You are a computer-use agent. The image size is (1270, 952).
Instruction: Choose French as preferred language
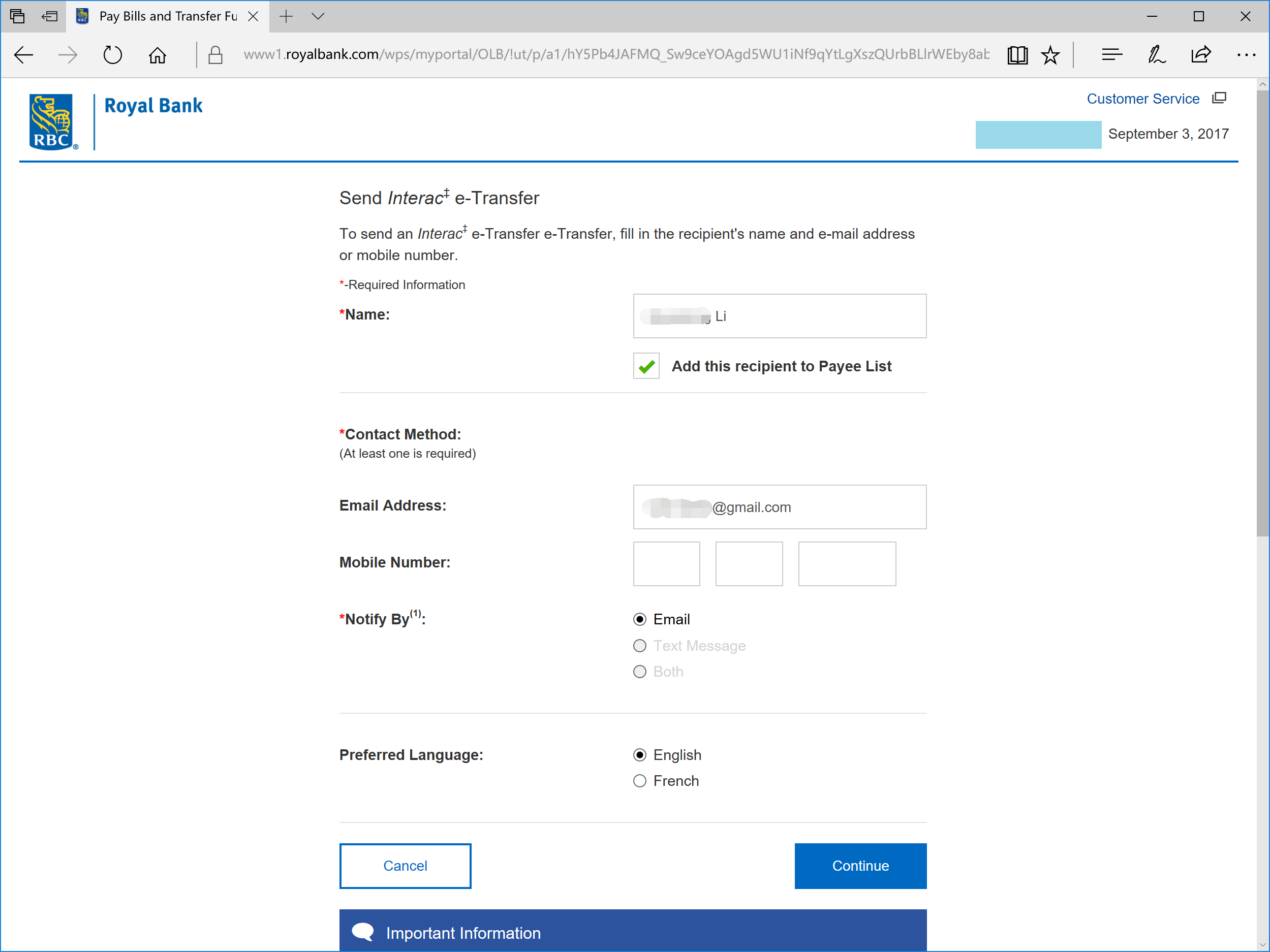[x=640, y=781]
